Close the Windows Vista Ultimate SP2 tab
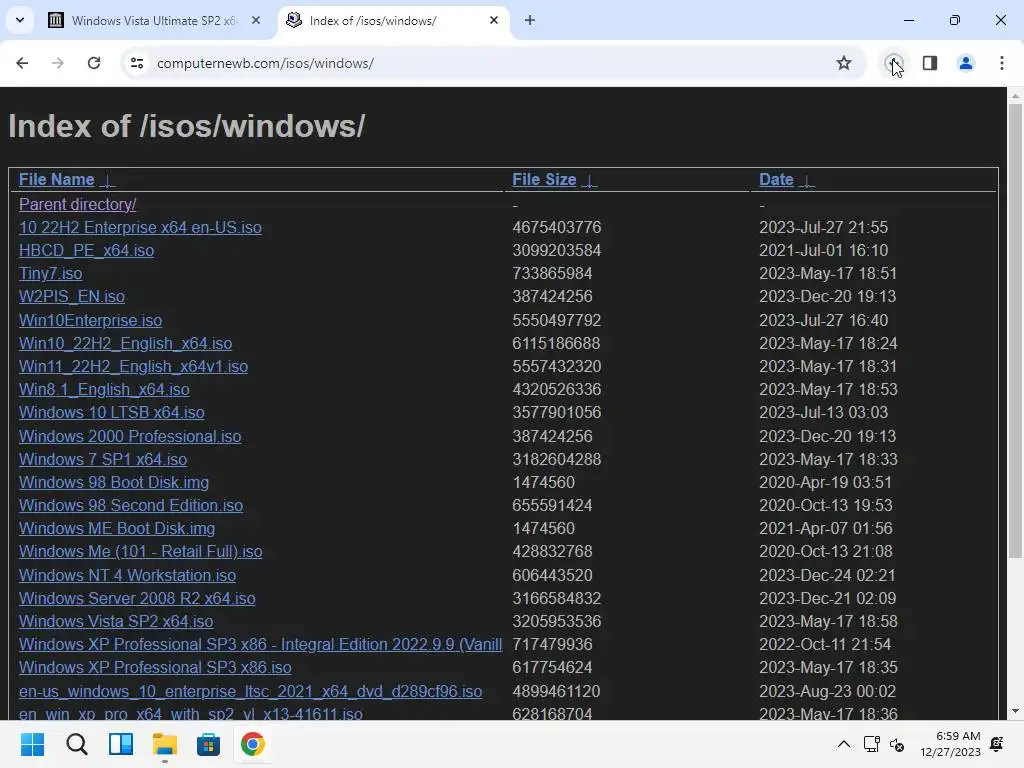Screen dimensions: 1024x768 pos(256,20)
